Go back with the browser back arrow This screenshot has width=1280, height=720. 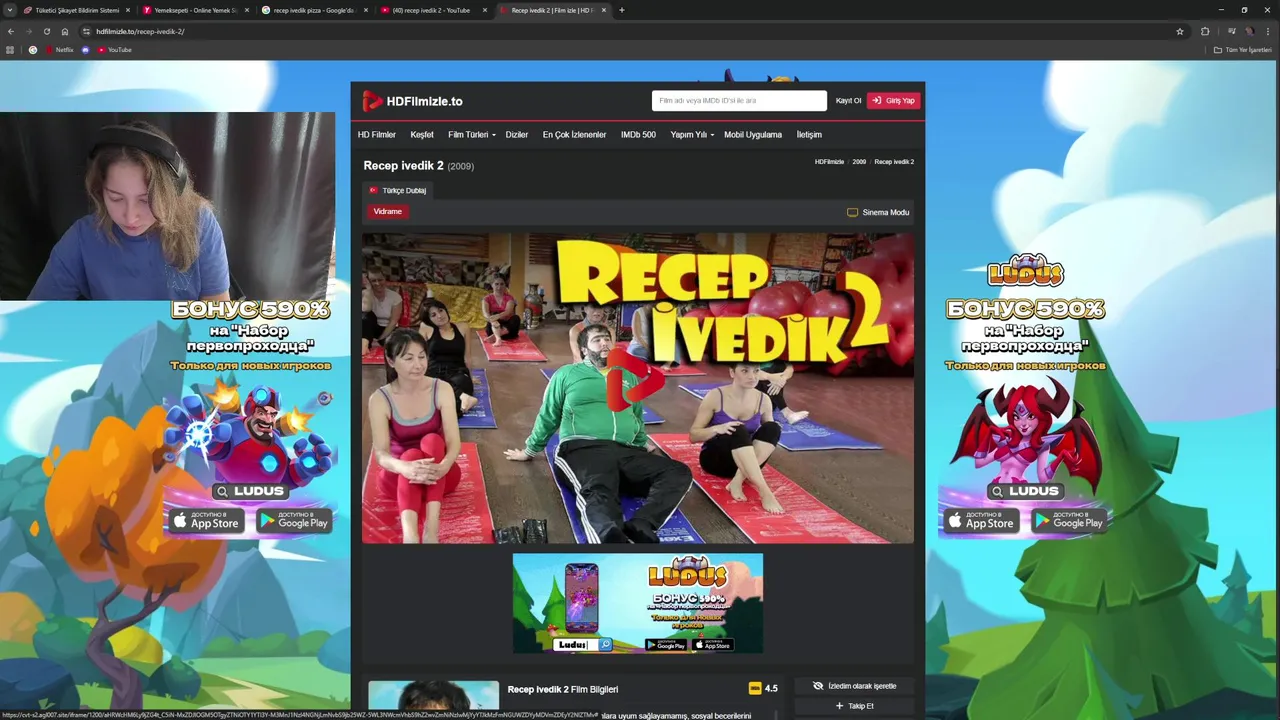point(10,31)
